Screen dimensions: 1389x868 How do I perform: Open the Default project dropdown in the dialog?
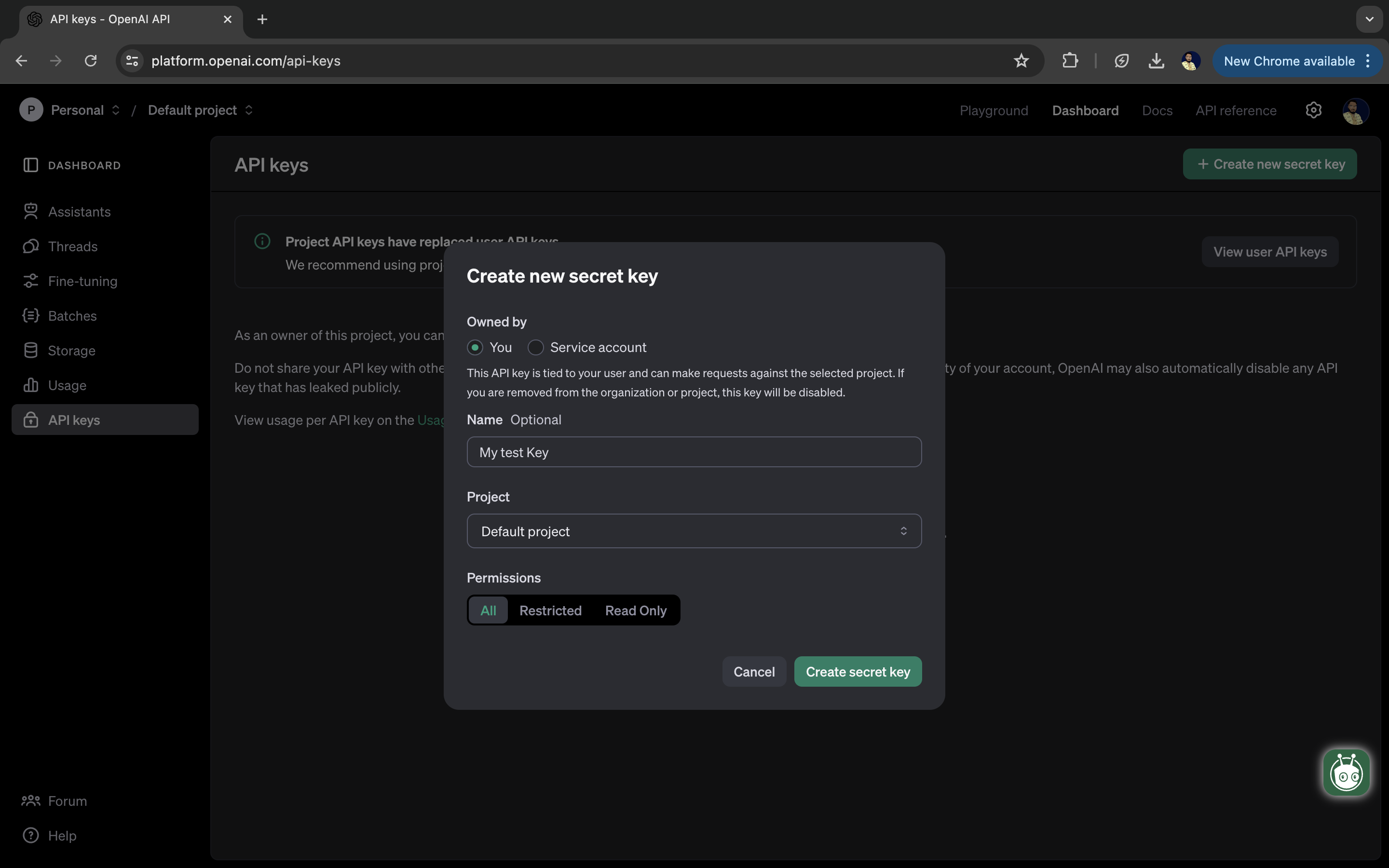pos(694,531)
